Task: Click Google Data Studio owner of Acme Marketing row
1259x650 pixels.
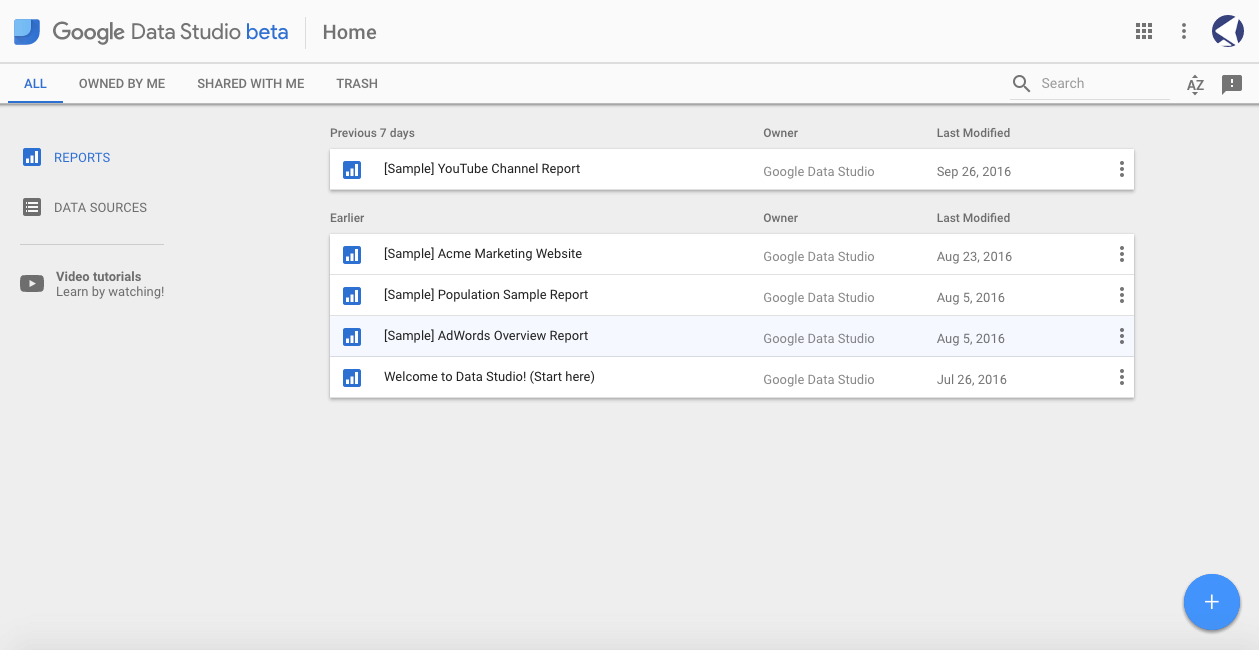Action: (819, 257)
